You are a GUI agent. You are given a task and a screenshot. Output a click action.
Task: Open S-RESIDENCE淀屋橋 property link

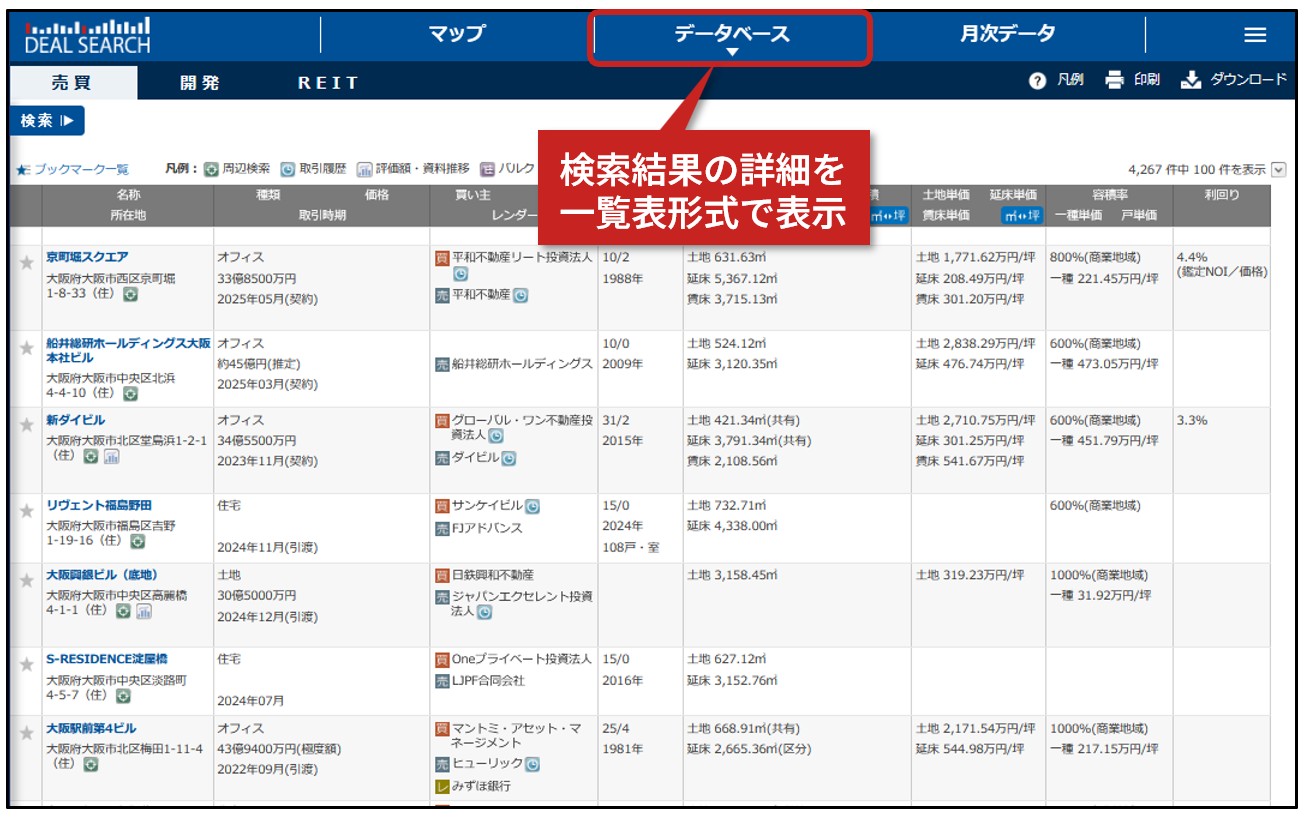click(x=105, y=660)
